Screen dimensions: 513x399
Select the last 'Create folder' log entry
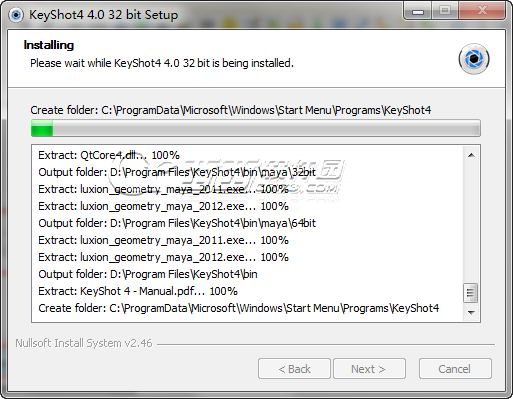point(239,308)
